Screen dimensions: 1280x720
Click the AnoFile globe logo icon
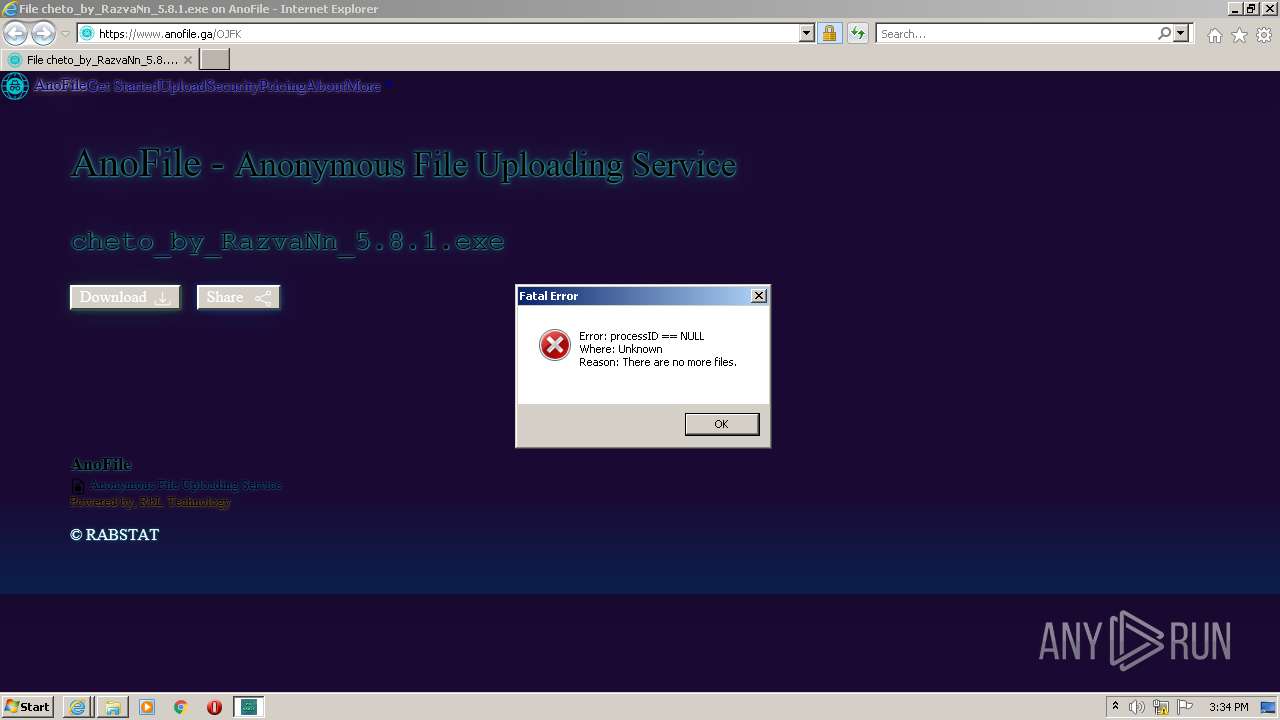coord(15,86)
